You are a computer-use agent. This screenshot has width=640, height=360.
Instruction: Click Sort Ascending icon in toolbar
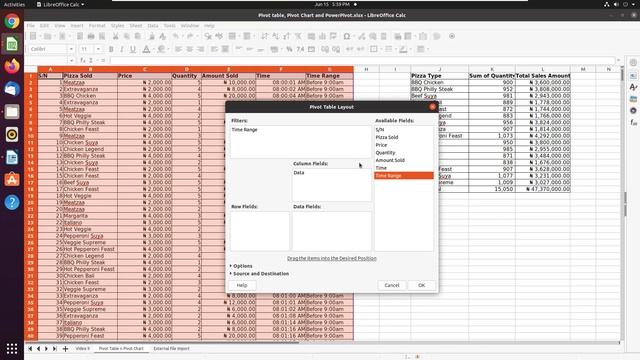tap(276, 36)
